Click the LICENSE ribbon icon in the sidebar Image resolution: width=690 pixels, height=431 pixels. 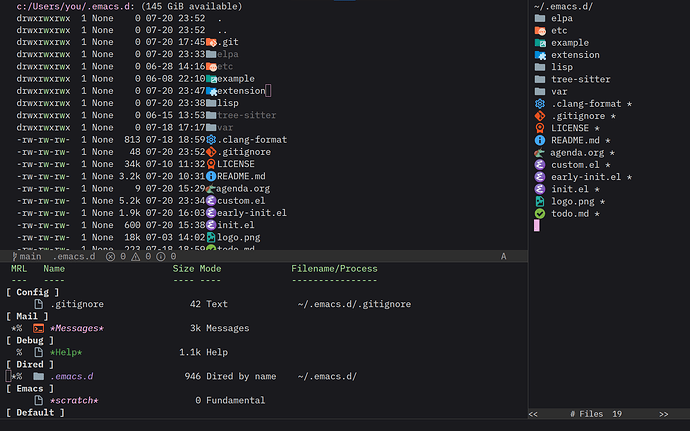pos(540,128)
